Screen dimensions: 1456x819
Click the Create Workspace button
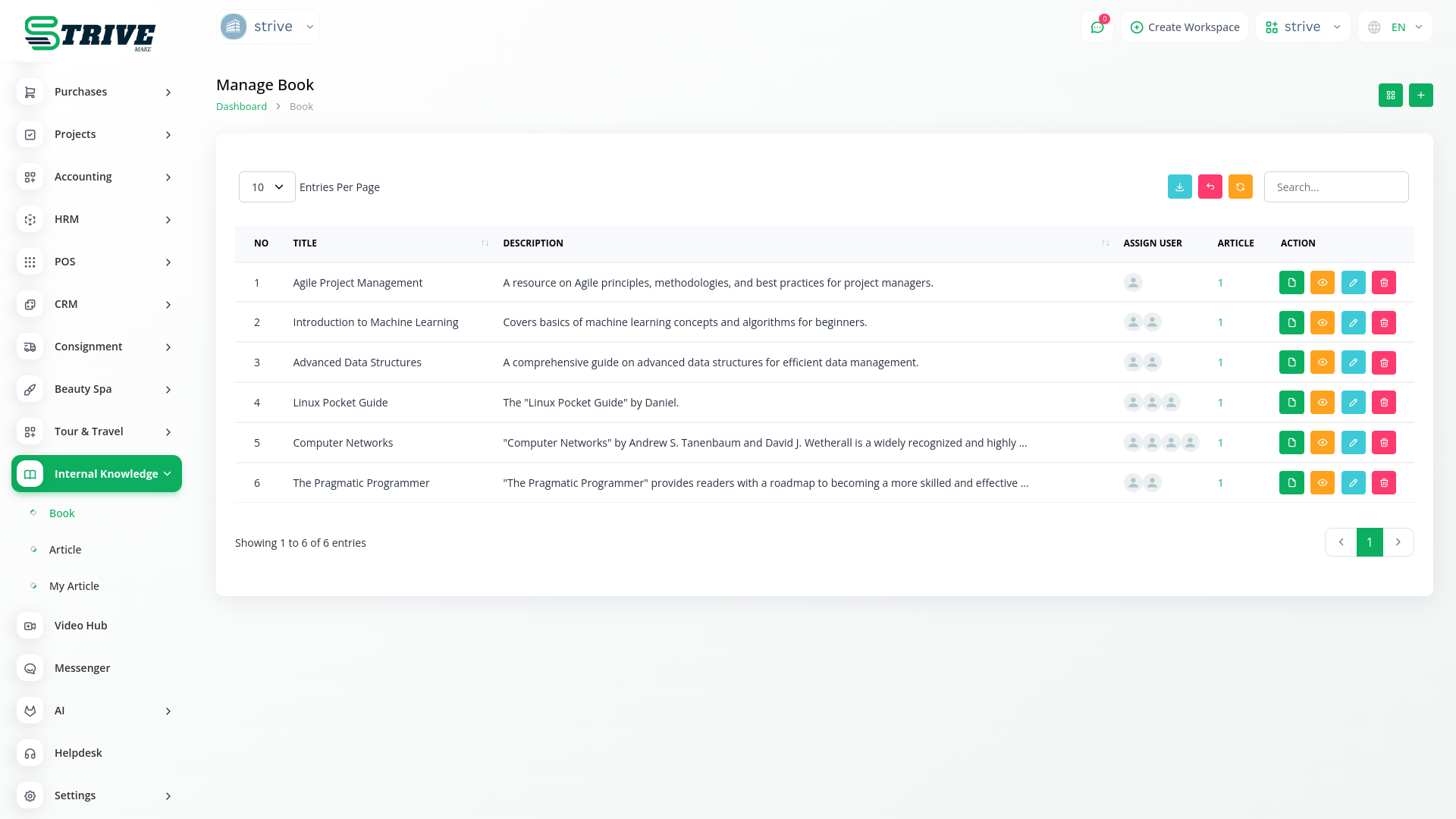1185,27
